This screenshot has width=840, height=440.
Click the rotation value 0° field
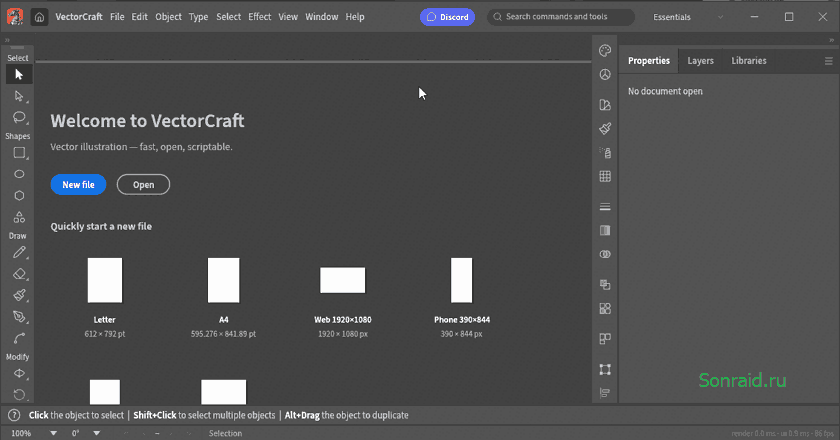coord(76,433)
